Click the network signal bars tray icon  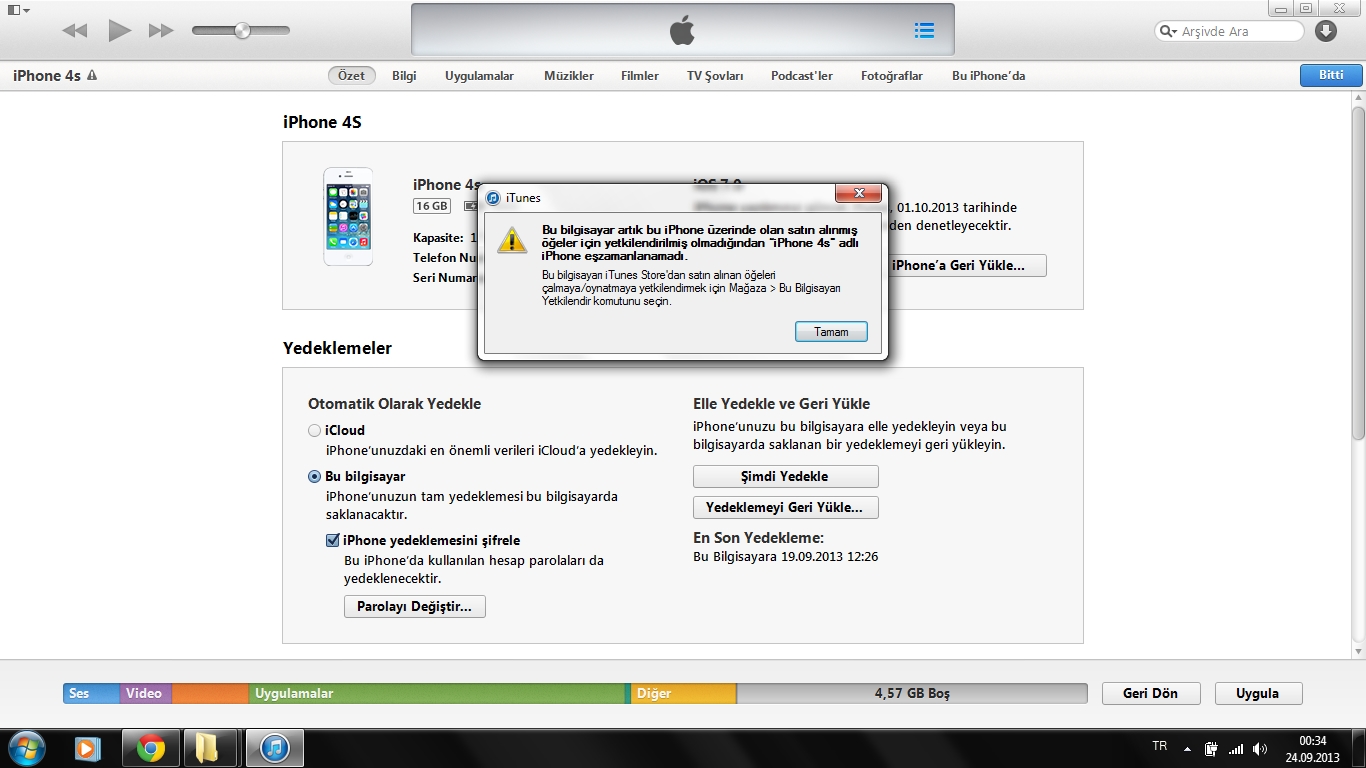(1236, 748)
